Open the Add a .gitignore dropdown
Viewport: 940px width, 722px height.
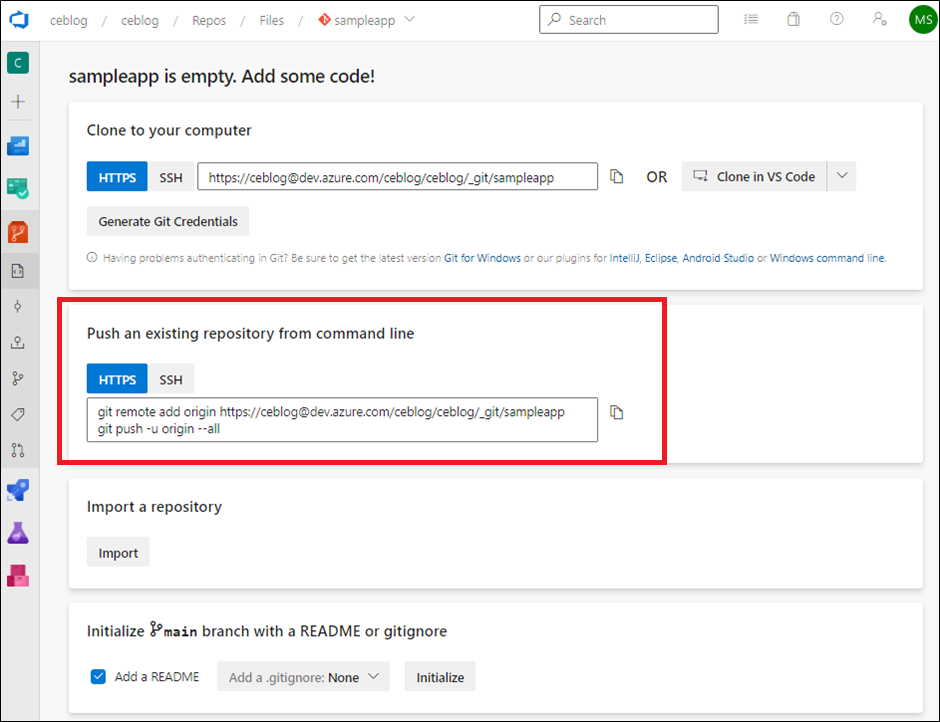(x=303, y=676)
